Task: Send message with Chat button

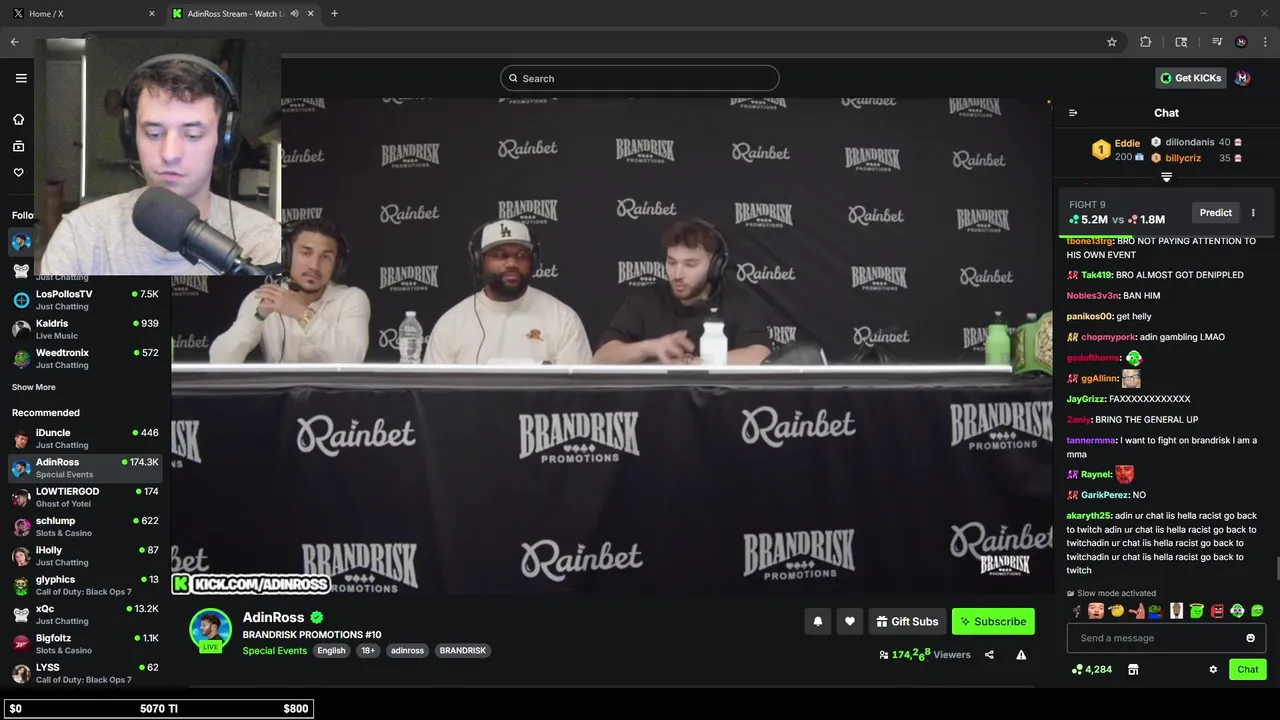Action: click(x=1248, y=669)
